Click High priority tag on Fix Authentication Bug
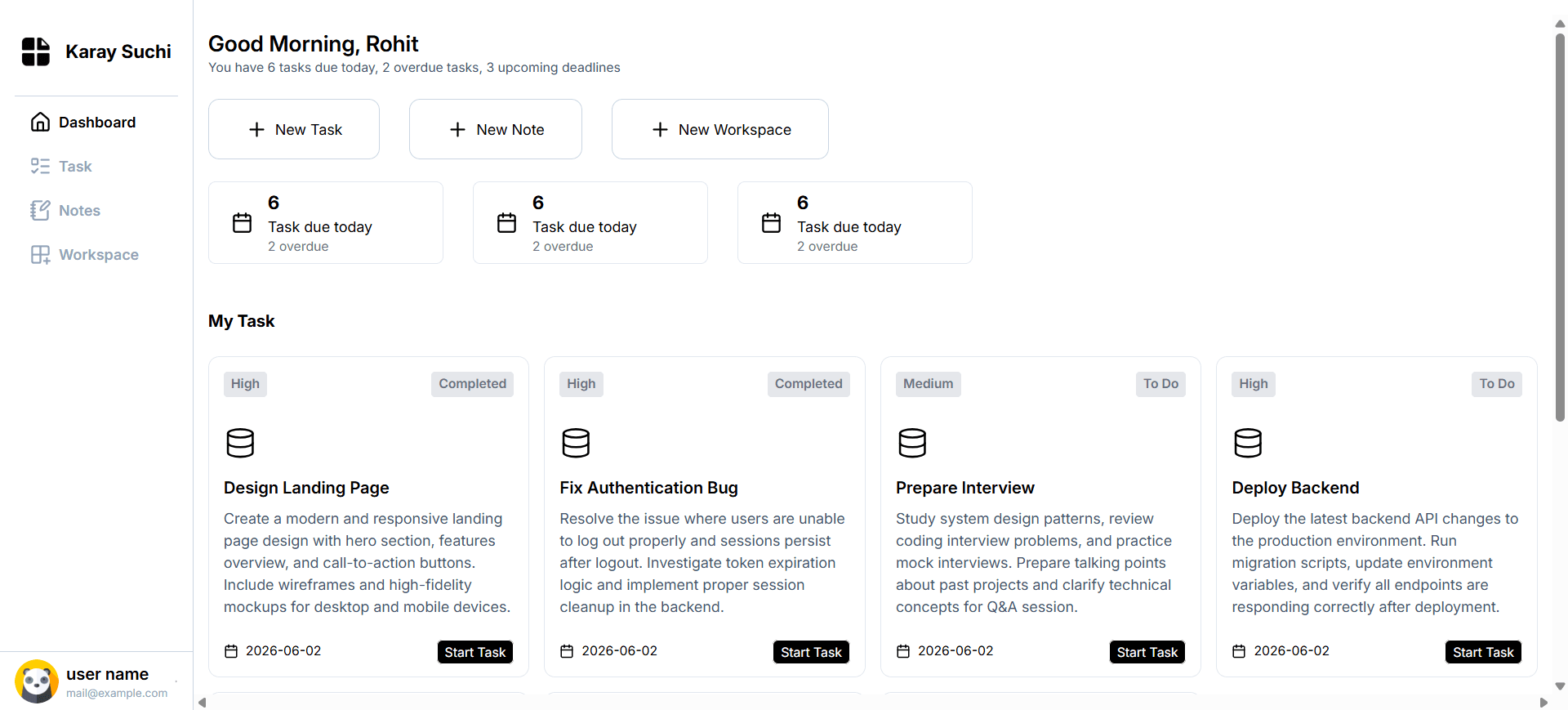The width and height of the screenshot is (1568, 710). 581,384
